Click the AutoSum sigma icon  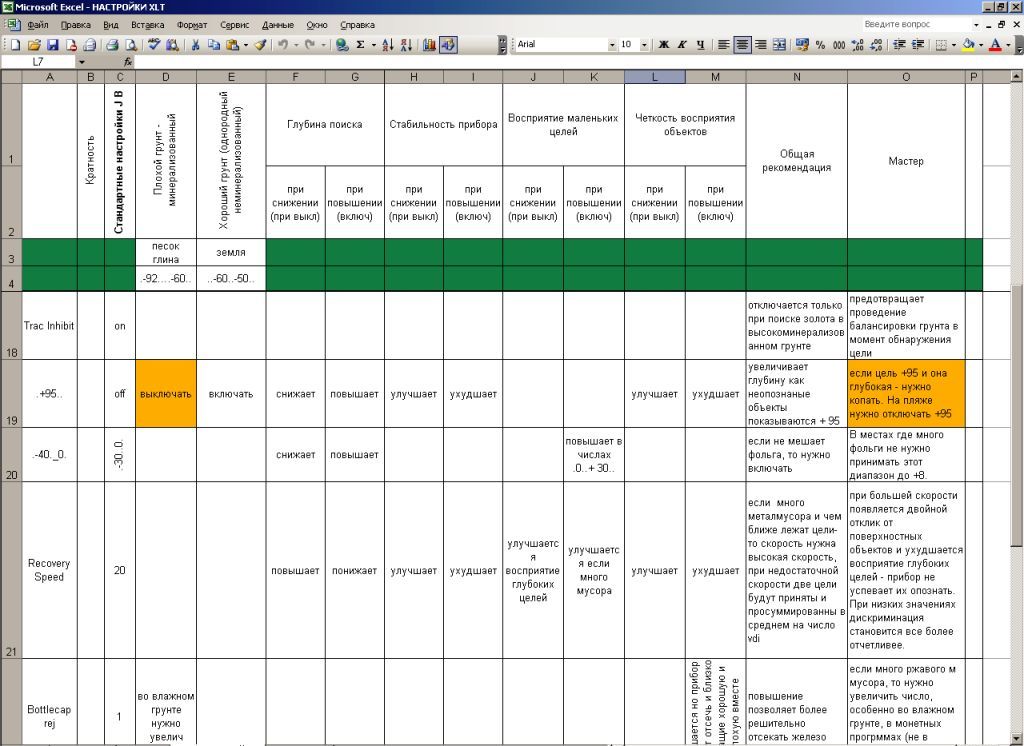click(x=360, y=45)
